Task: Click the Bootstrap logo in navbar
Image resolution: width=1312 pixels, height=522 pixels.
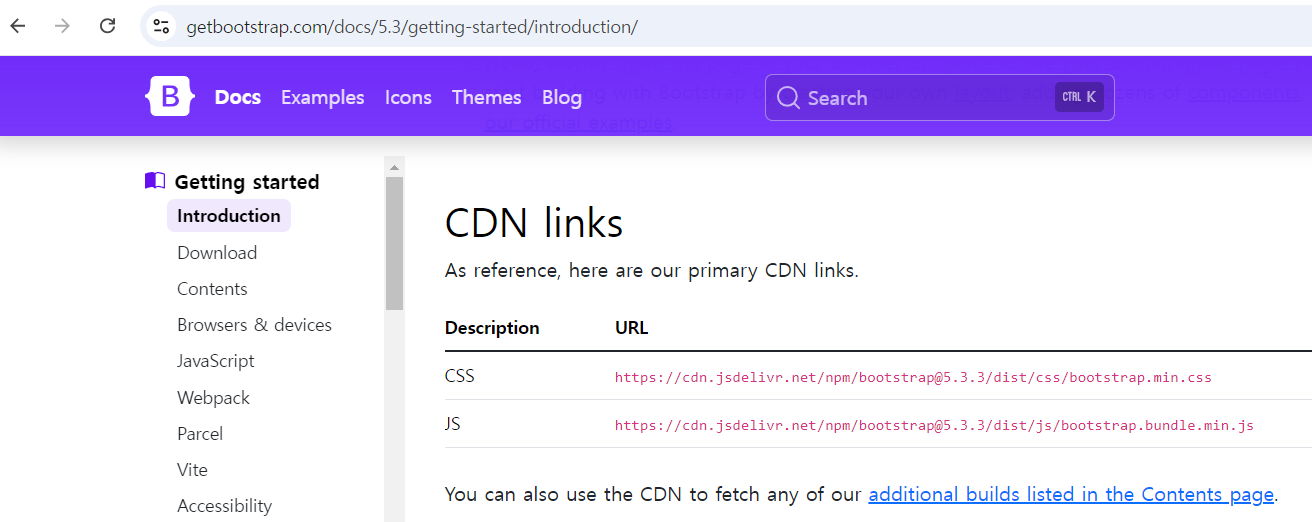Action: (x=170, y=97)
